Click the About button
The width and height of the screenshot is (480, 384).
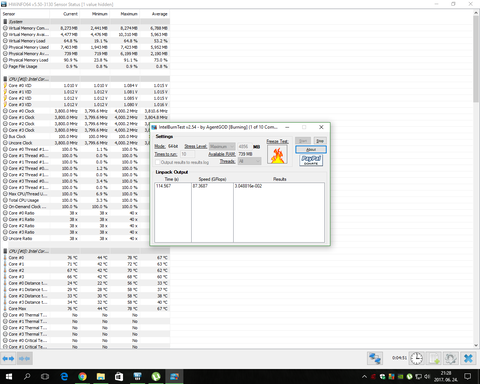(311, 149)
